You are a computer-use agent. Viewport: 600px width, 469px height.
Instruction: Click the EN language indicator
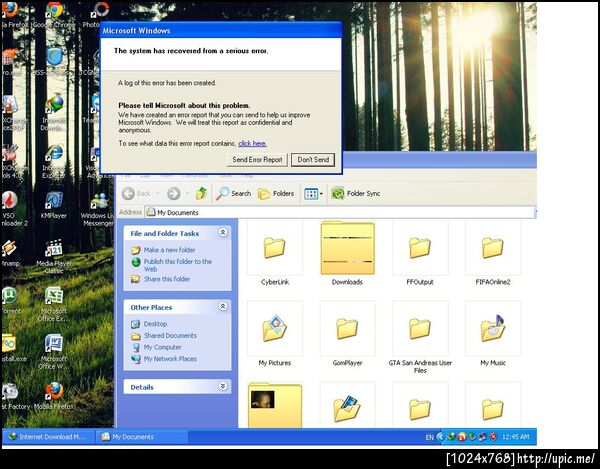click(430, 437)
